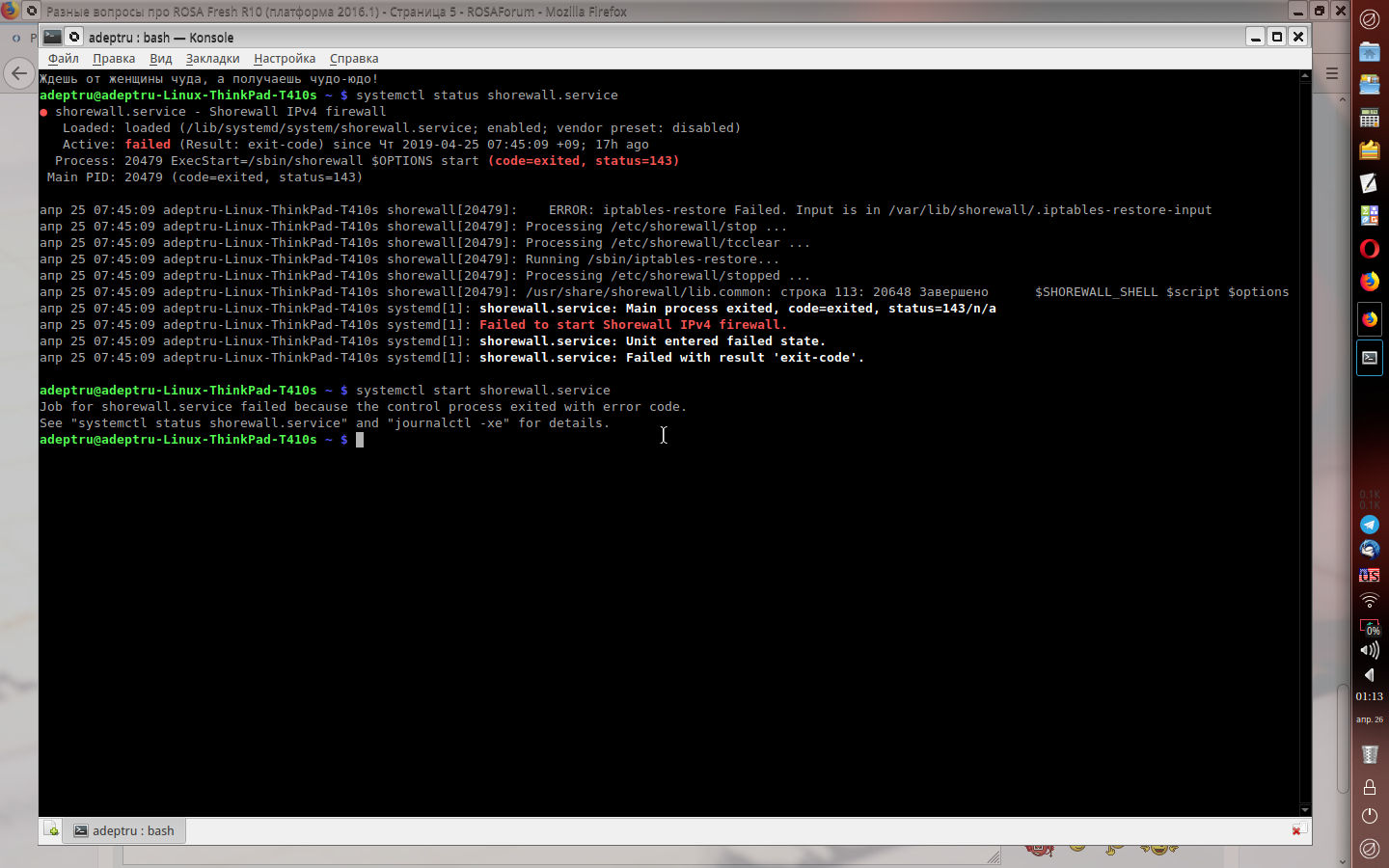Open the Правка menu in Konsole
The width and height of the screenshot is (1389, 868).
114,59
